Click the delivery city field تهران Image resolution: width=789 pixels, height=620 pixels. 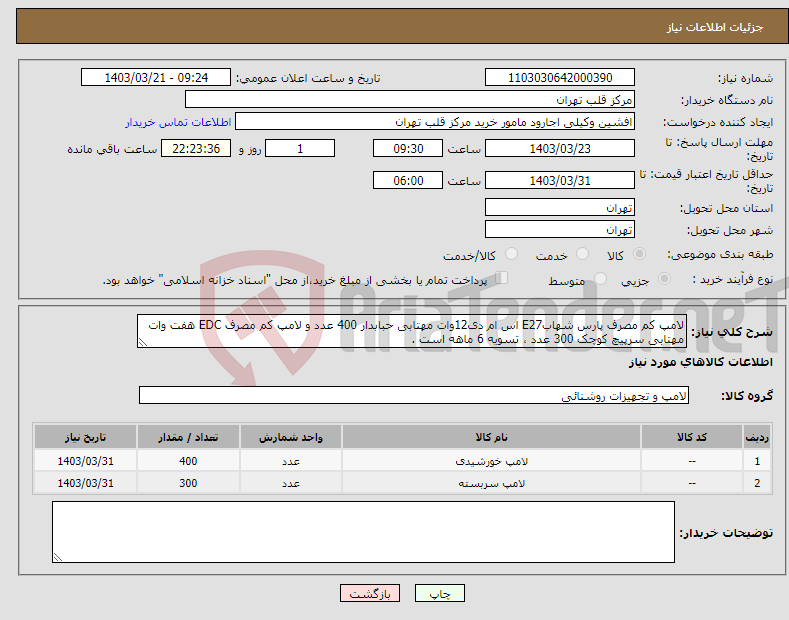(x=560, y=229)
